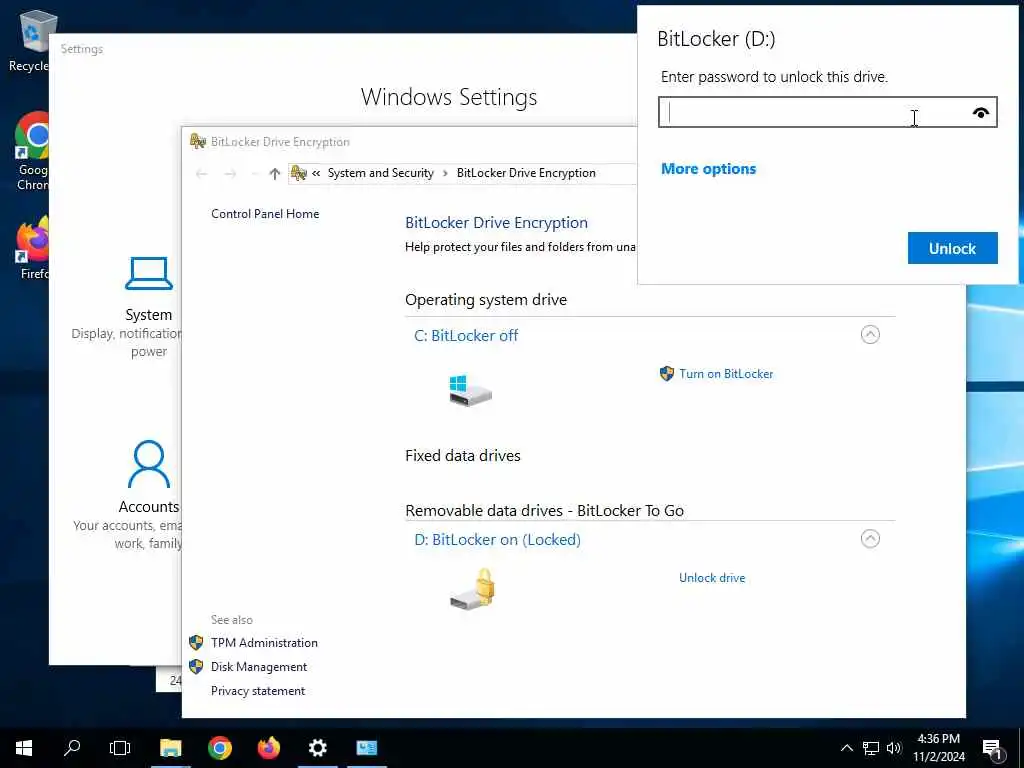
Task: Click the BitLocker Drive Encryption breadcrumb
Action: point(526,173)
